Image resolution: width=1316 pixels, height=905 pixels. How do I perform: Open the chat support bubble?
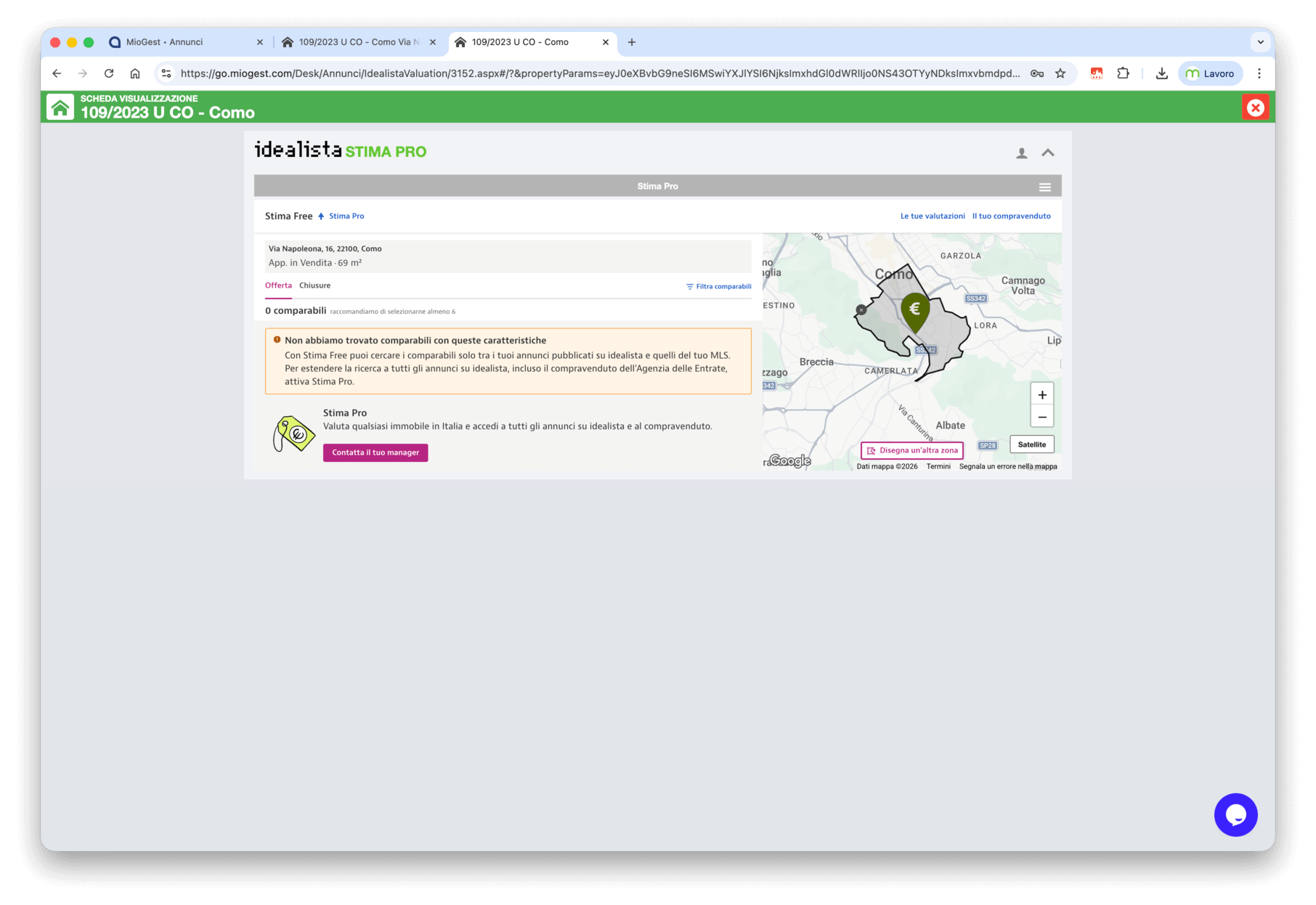tap(1235, 815)
